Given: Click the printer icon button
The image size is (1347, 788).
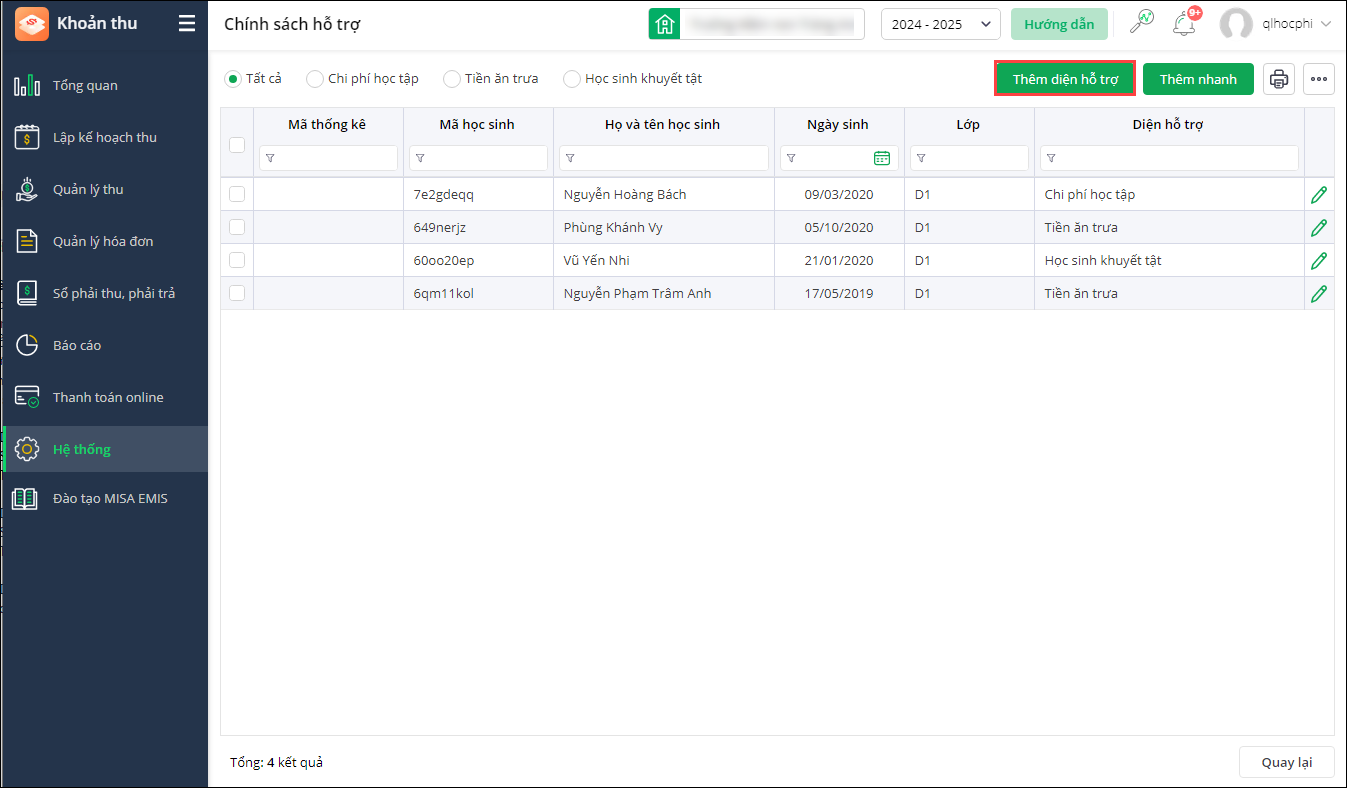Looking at the screenshot, I should pos(1279,79).
